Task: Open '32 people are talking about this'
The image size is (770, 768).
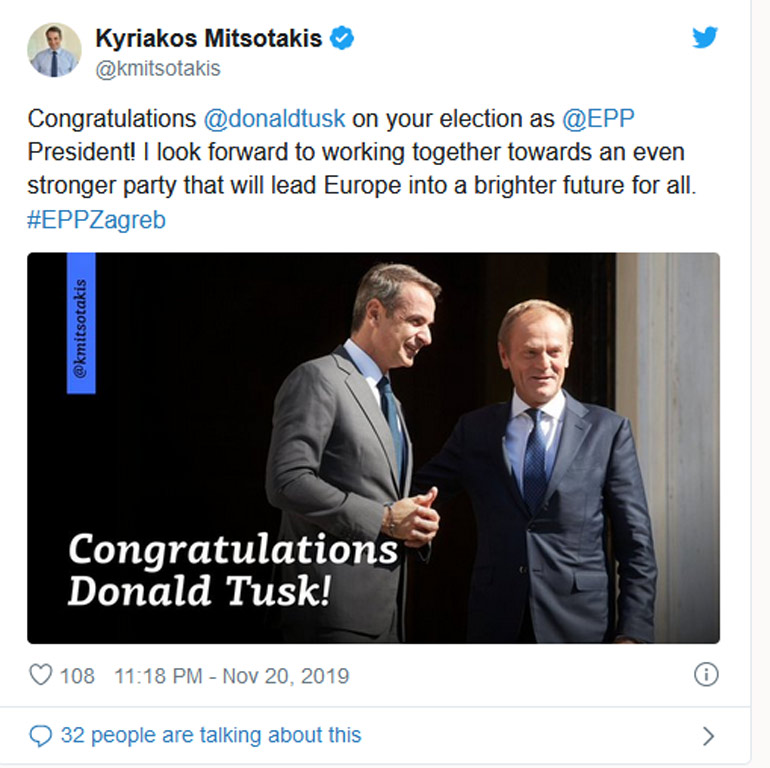Action: (x=210, y=736)
